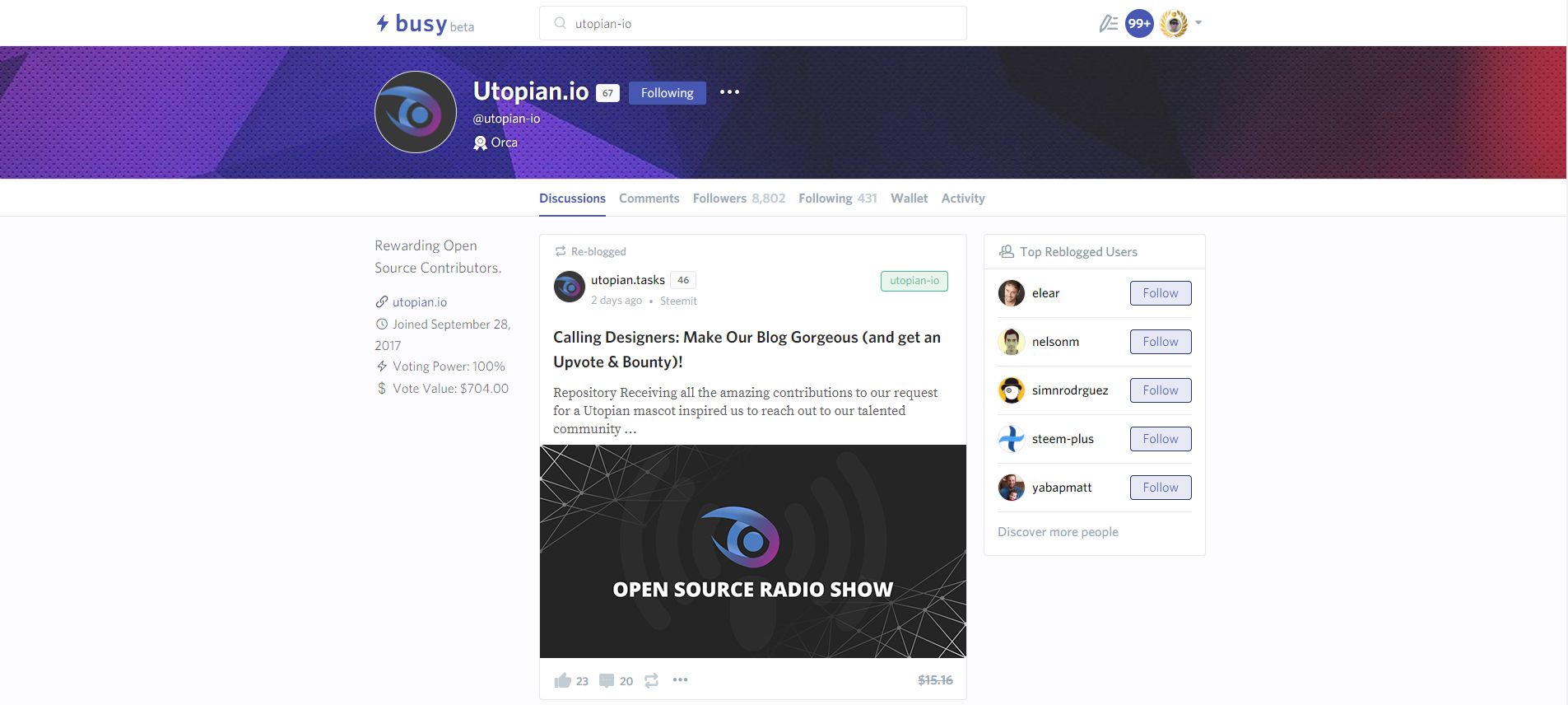Click the busy lightning bolt logo
The height and width of the screenshot is (705, 1568).
pos(383,23)
